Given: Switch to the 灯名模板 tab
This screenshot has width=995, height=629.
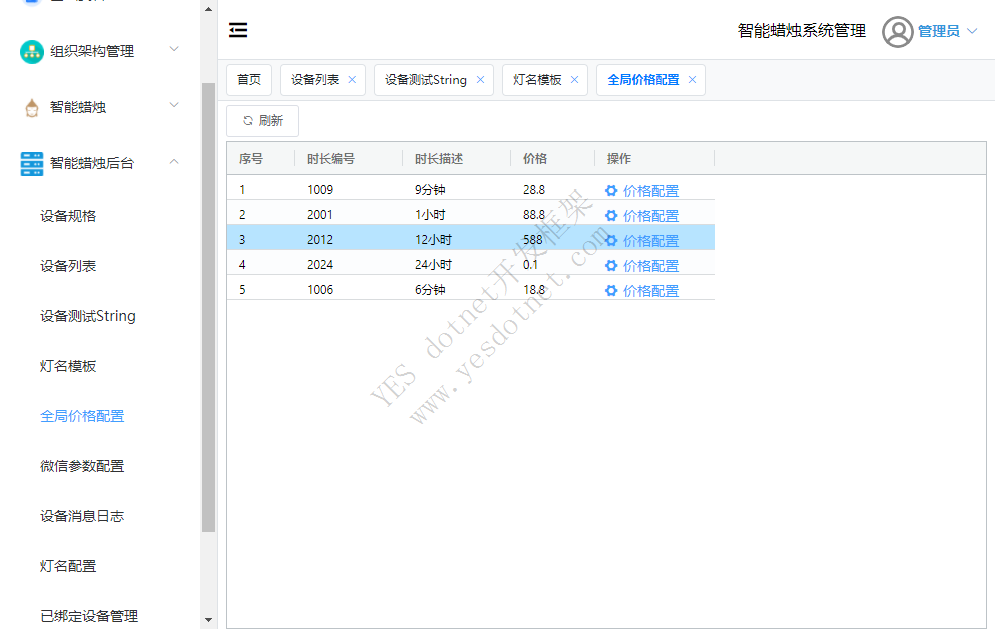Looking at the screenshot, I should (x=537, y=80).
